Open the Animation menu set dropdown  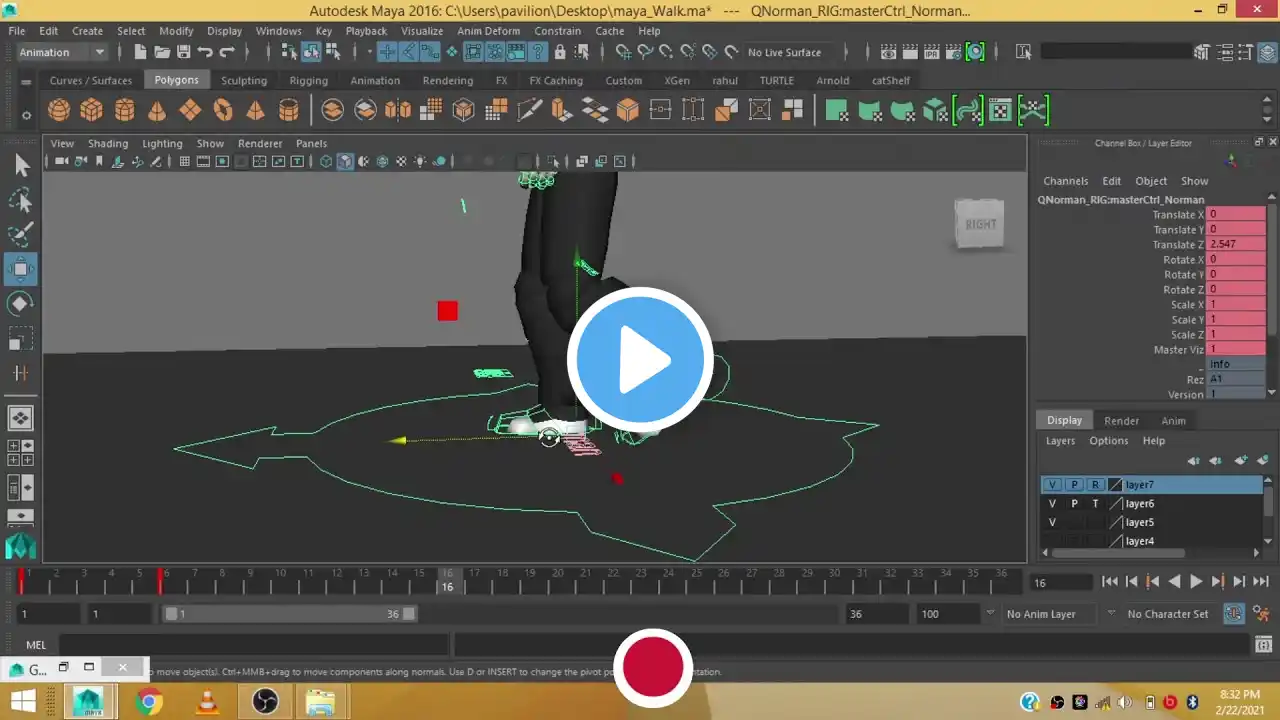(x=62, y=52)
